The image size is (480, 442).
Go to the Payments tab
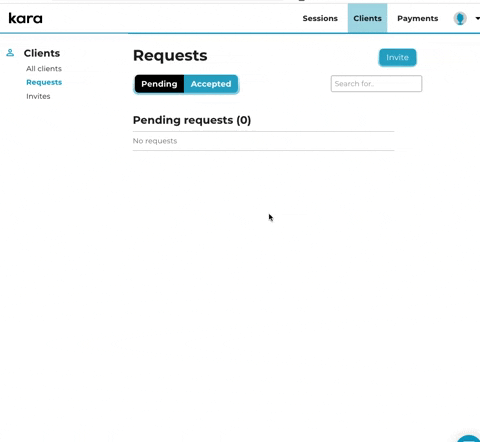point(417,18)
